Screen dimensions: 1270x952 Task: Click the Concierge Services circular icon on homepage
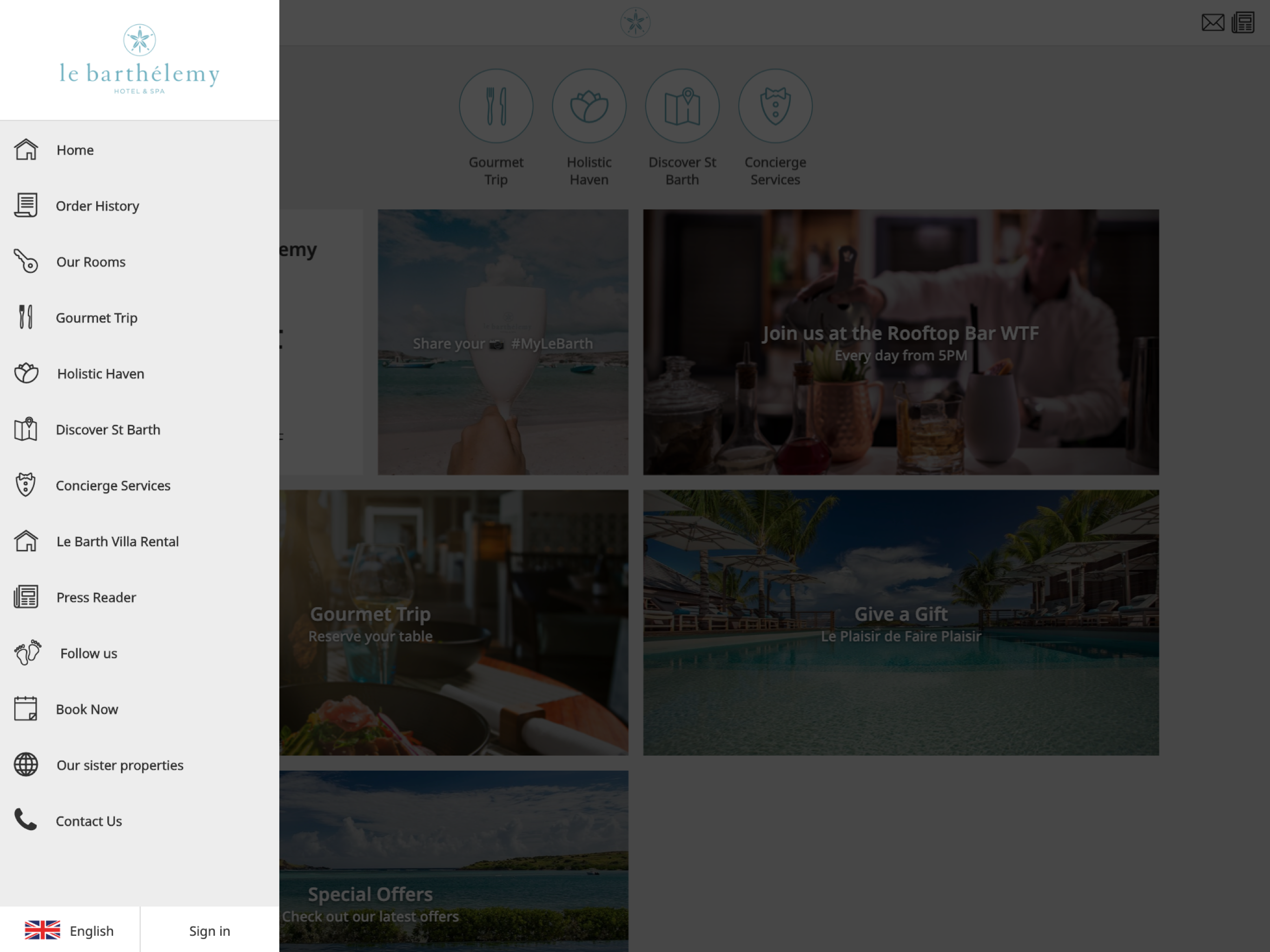pos(775,106)
